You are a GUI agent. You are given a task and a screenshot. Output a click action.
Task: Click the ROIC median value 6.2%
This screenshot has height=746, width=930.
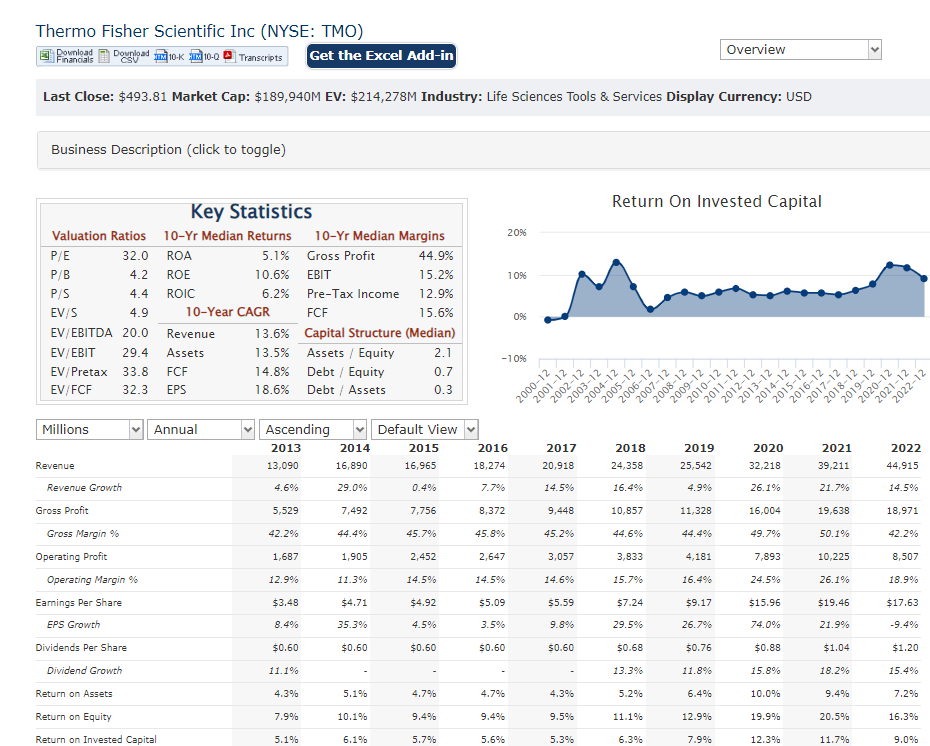276,294
